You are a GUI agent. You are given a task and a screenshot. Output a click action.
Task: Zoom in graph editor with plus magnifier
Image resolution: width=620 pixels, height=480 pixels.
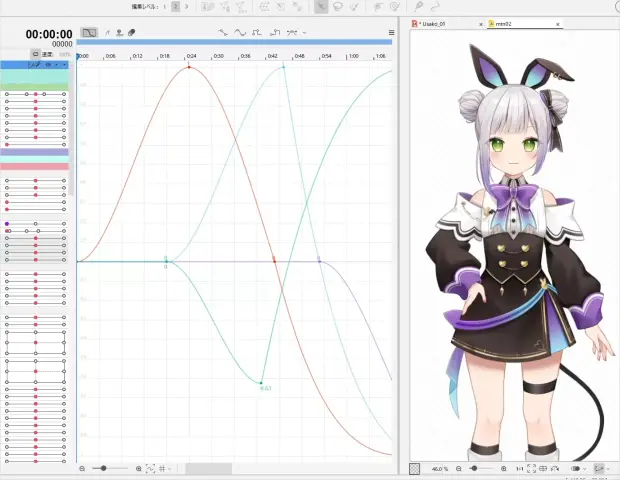click(x=138, y=469)
